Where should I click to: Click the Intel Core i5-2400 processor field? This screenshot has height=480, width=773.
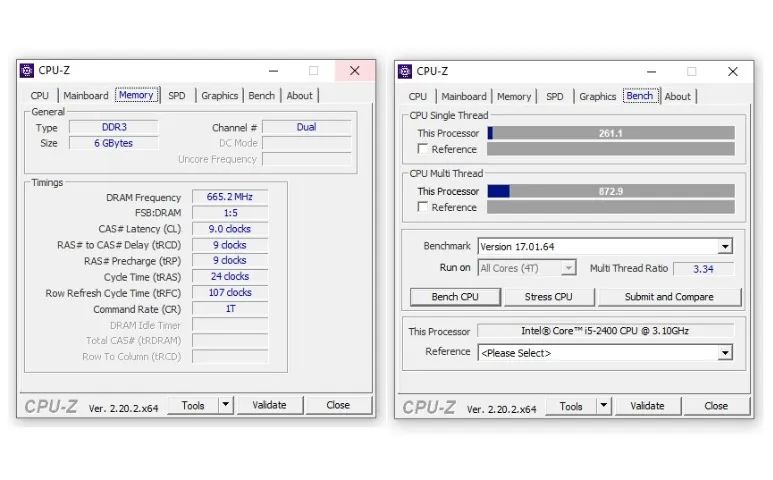click(605, 331)
